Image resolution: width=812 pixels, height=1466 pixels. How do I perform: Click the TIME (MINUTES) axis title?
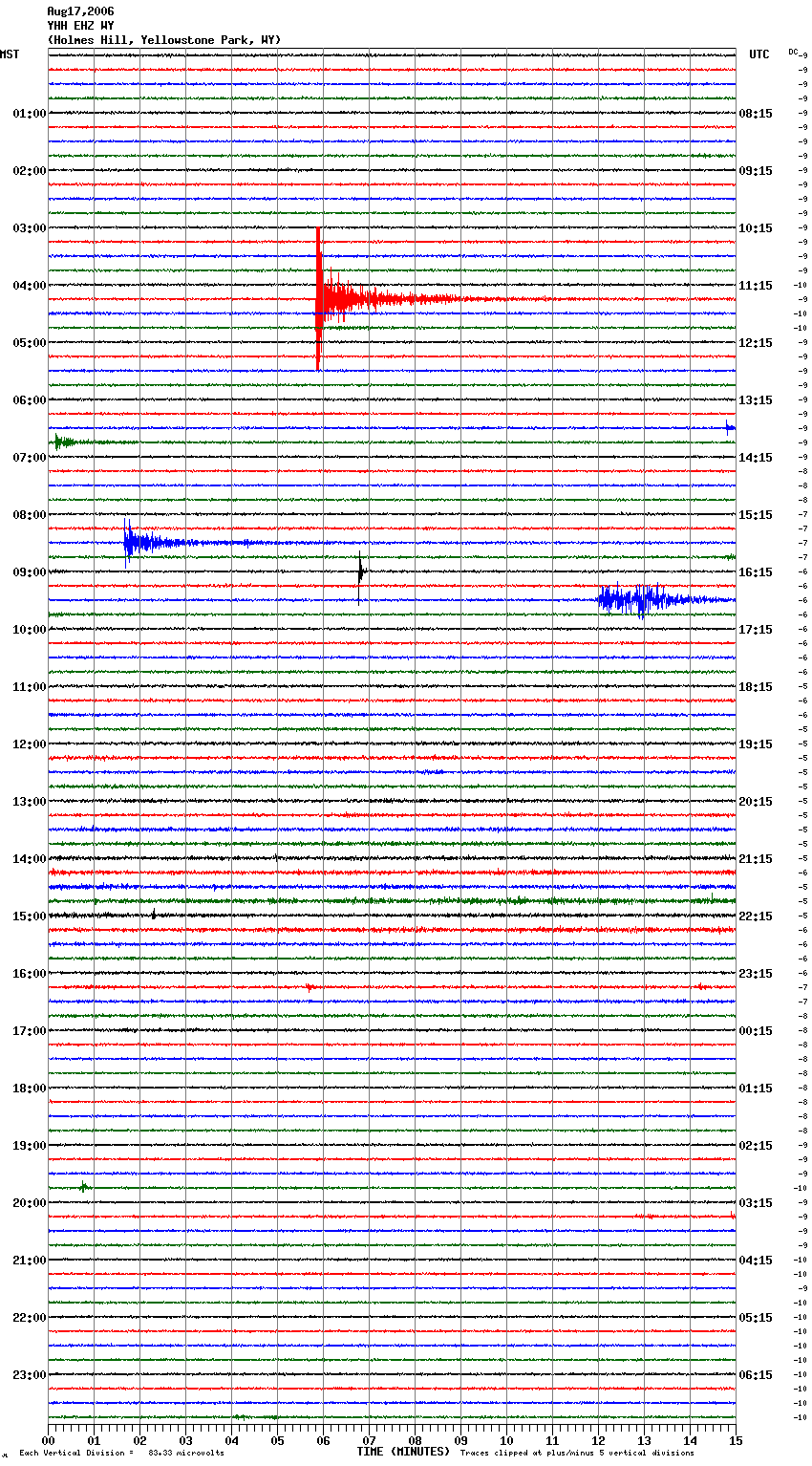pos(403,1452)
